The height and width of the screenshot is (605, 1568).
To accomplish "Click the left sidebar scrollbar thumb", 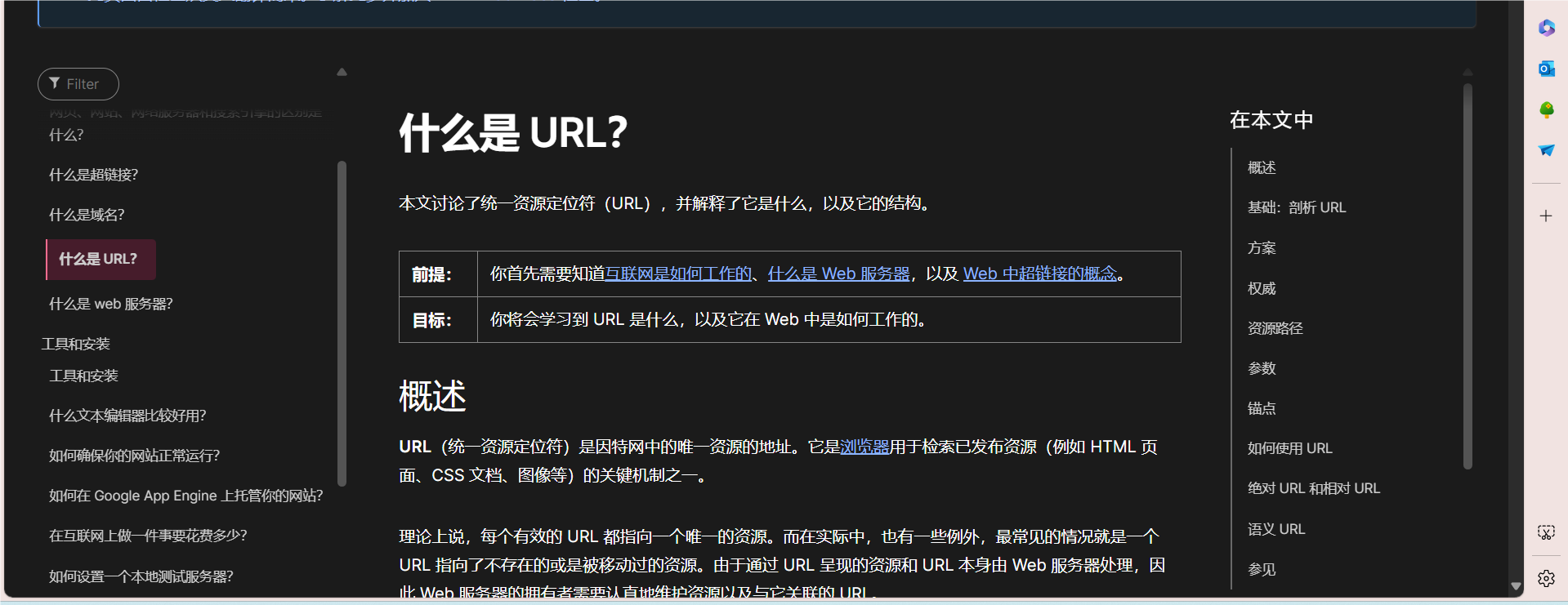I will coord(342,323).
